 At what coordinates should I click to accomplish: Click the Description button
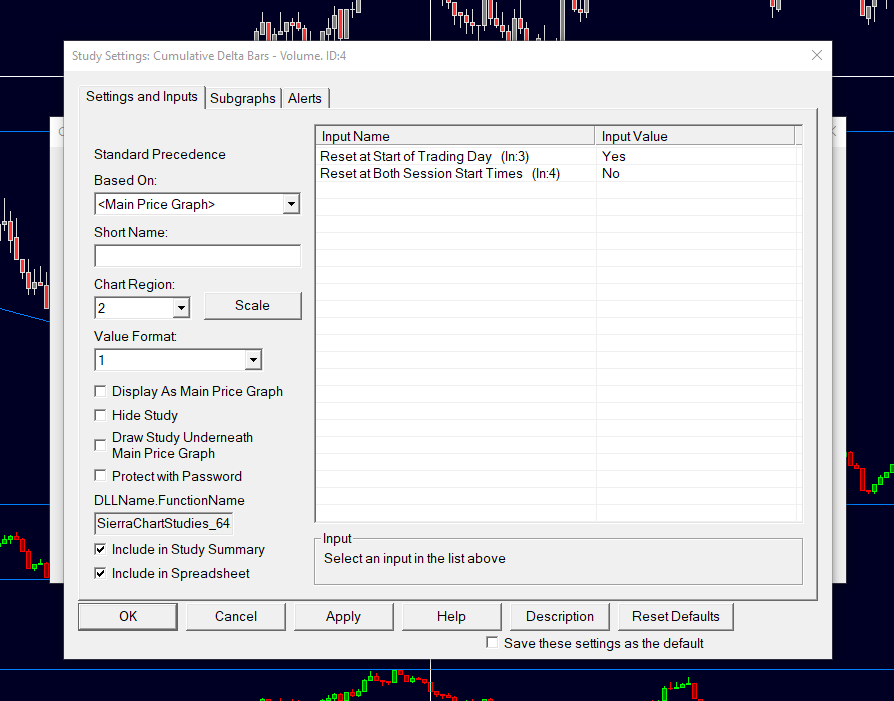[559, 617]
